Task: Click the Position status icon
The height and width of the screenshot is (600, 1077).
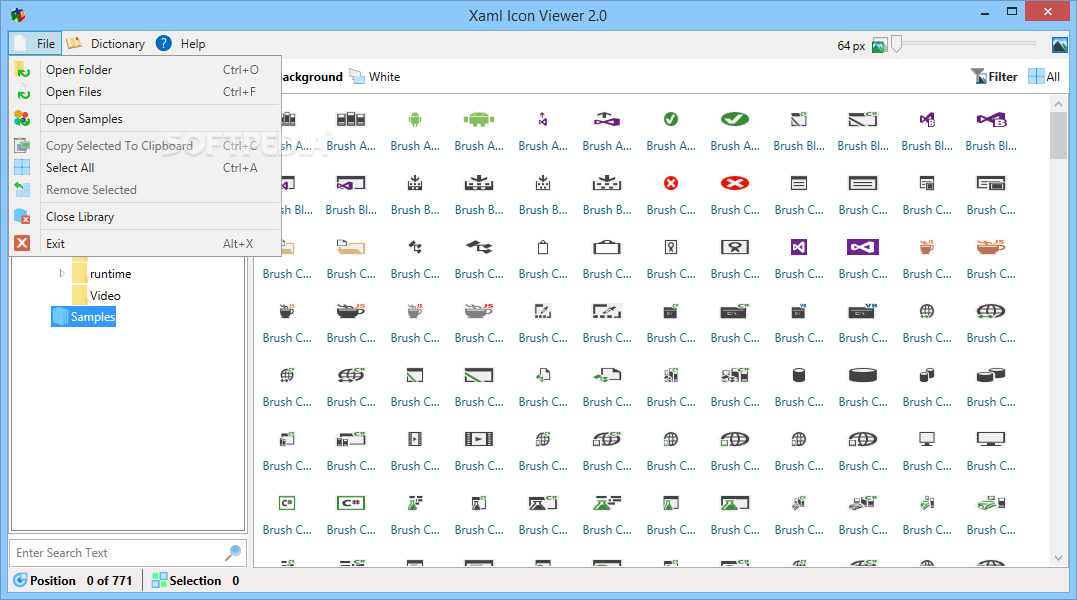Action: [21, 580]
